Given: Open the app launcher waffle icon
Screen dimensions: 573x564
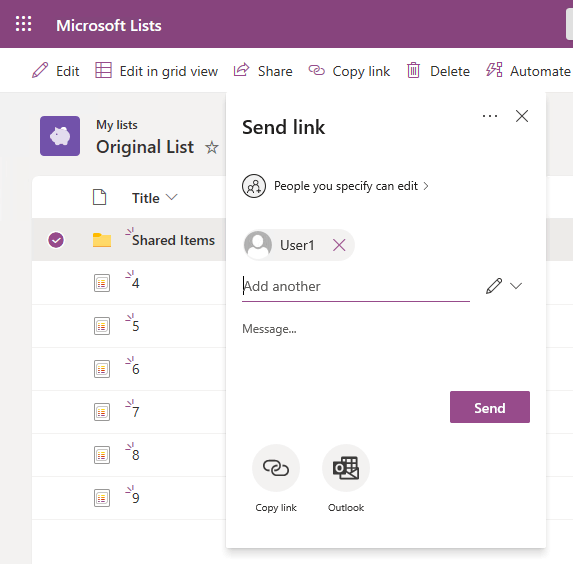Looking at the screenshot, I should [x=23, y=24].
